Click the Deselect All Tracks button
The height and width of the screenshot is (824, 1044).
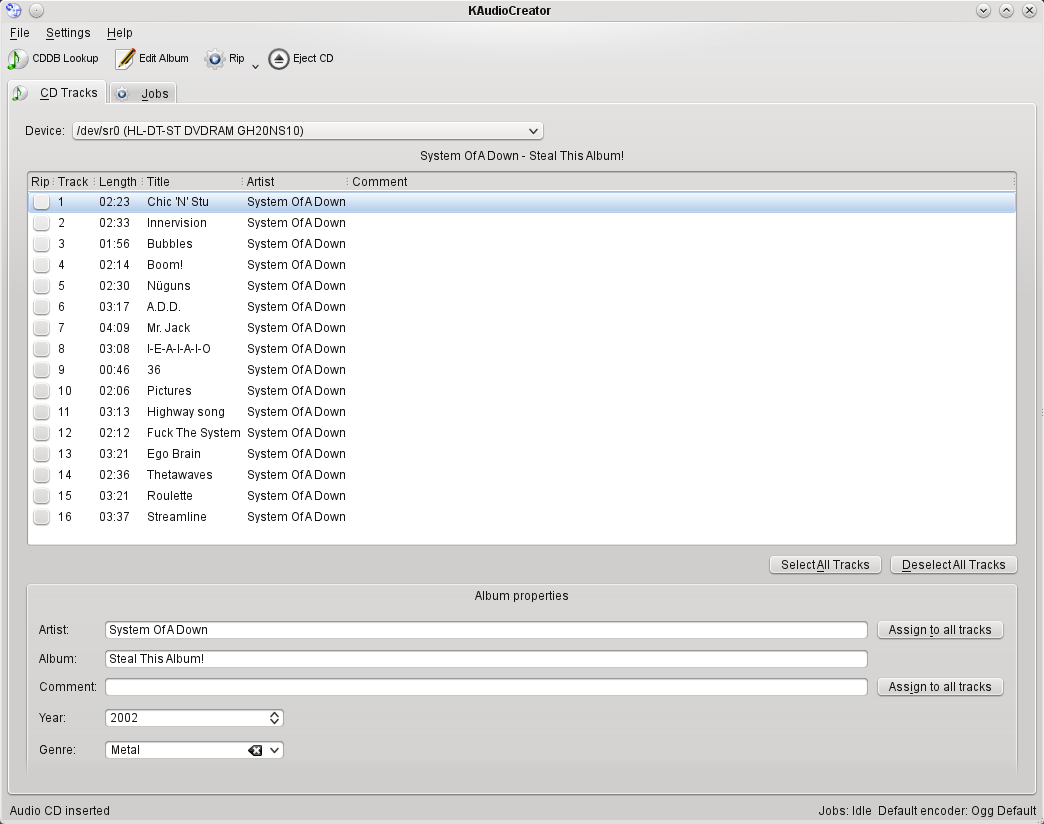pos(953,565)
